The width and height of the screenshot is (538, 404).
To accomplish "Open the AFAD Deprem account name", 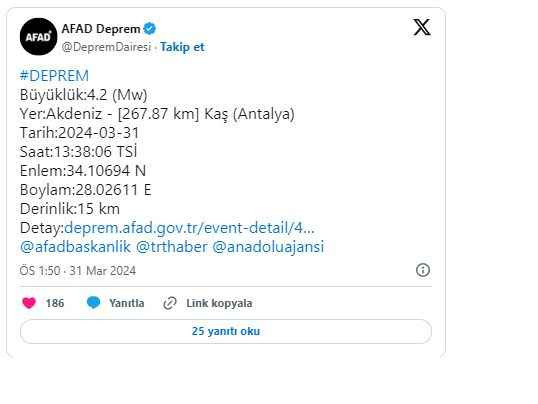I will [101, 29].
